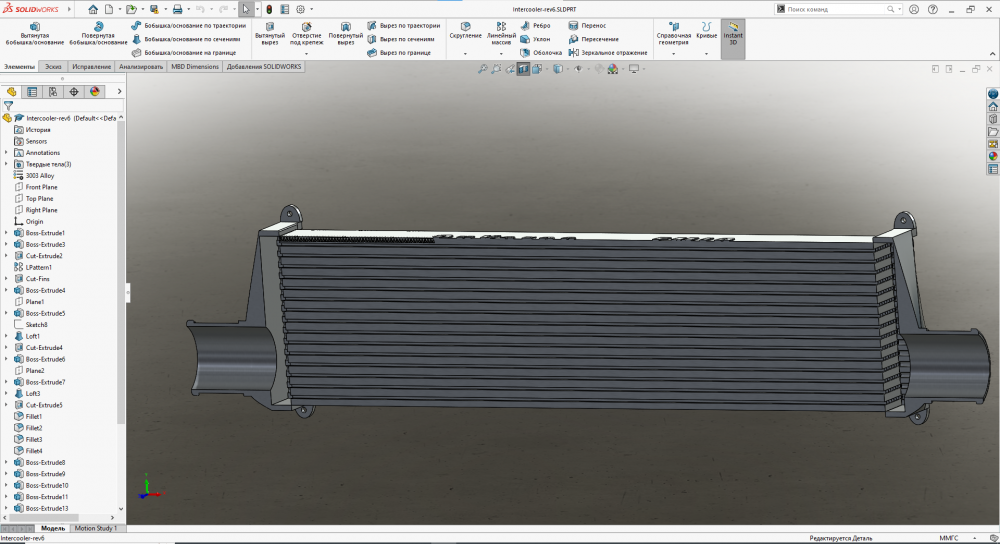The height and width of the screenshot is (544, 1000).
Task: Open the DisplayManager appearance tab icon
Action: click(95, 91)
